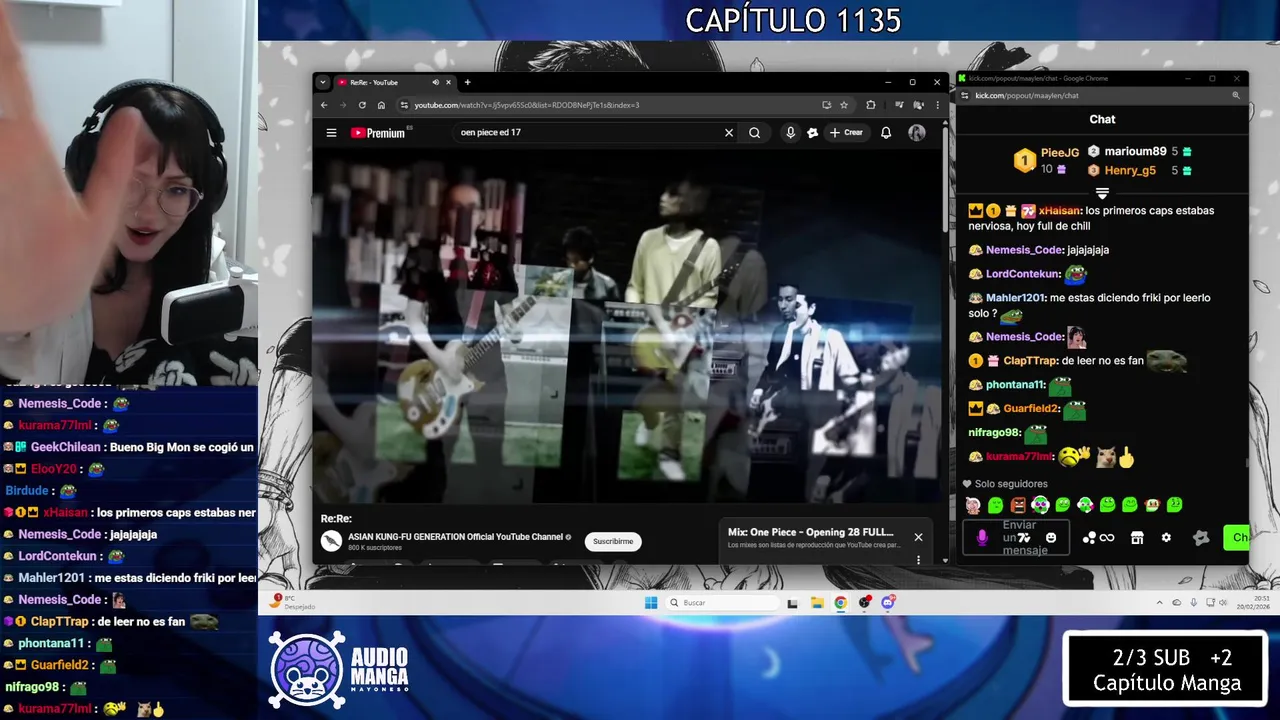Bookmark the YouTube page with the star
The image size is (1280, 720).
(x=844, y=105)
